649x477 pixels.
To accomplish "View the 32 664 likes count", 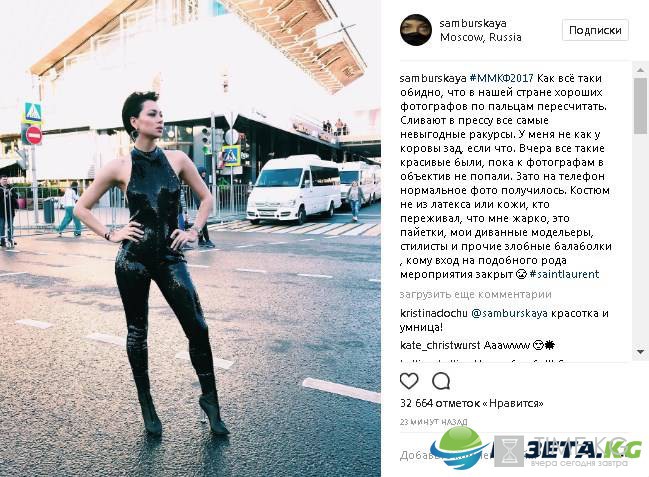I will (x=471, y=403).
